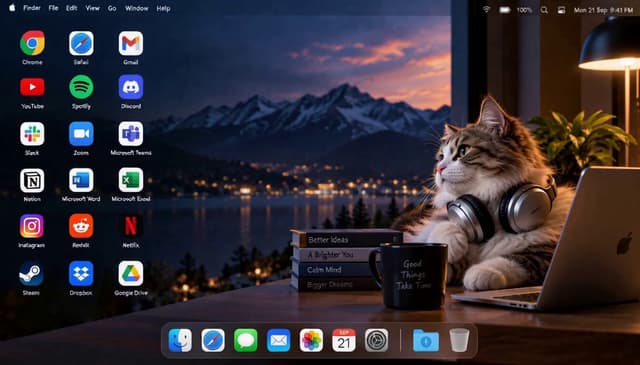Open the Window menu
The image size is (640, 365).
tap(136, 8)
